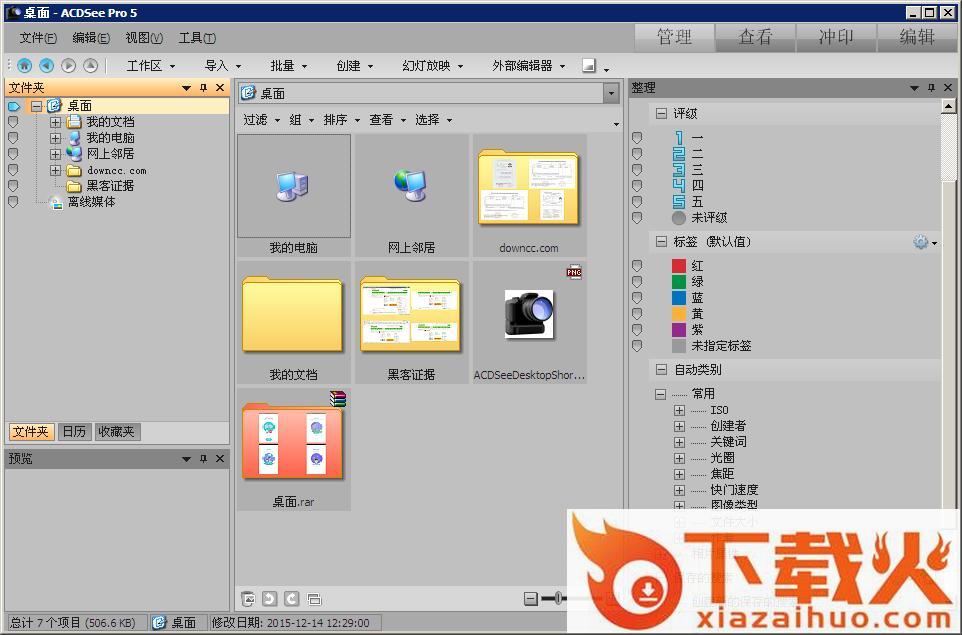Close the 整理 panel
Screen dimensions: 962x635
[x=948, y=88]
